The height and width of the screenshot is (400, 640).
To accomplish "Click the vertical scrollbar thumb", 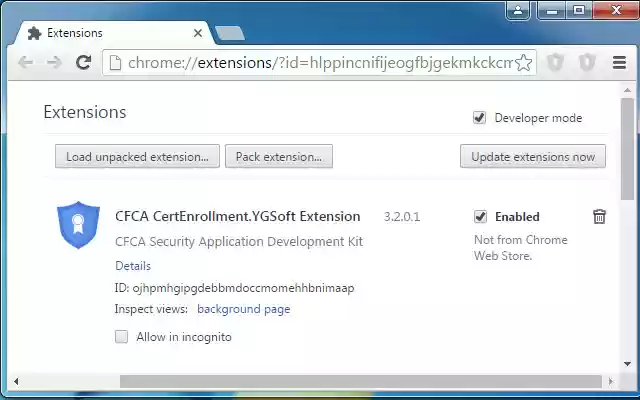I will [628, 149].
